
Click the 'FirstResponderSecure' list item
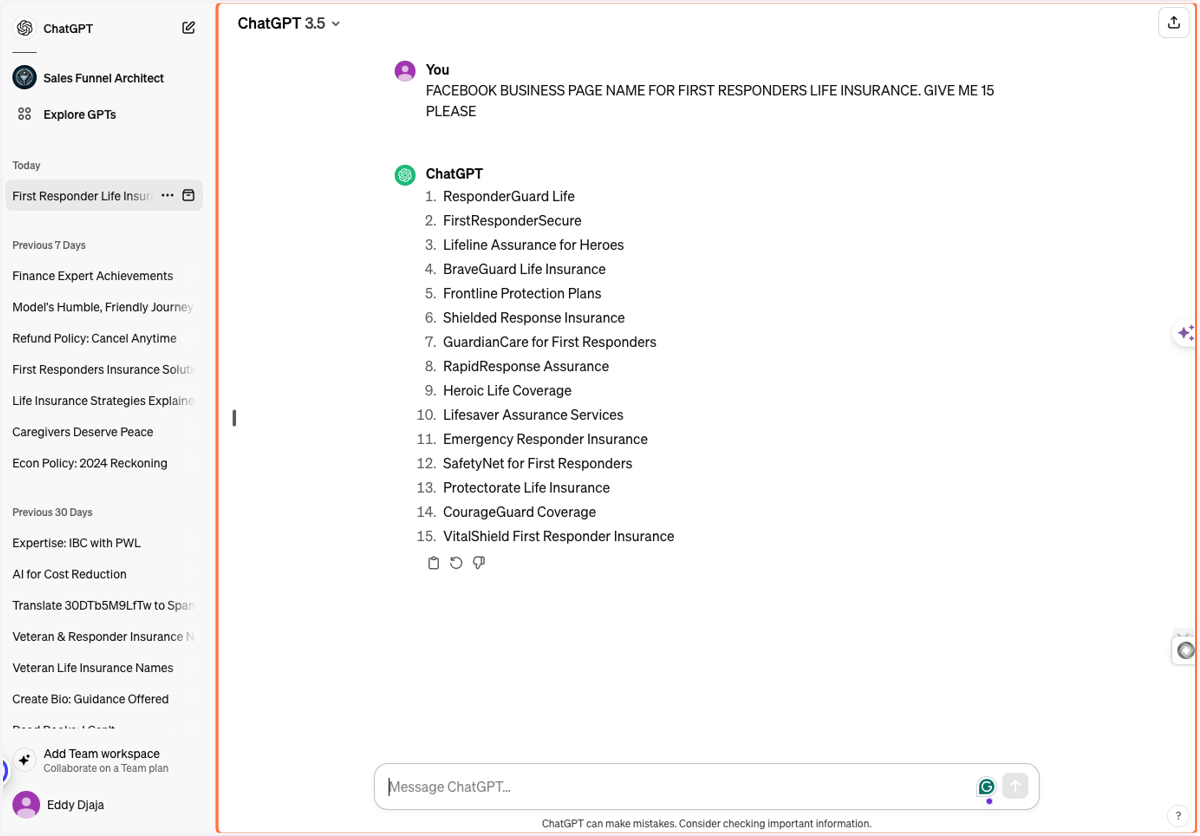pos(512,220)
